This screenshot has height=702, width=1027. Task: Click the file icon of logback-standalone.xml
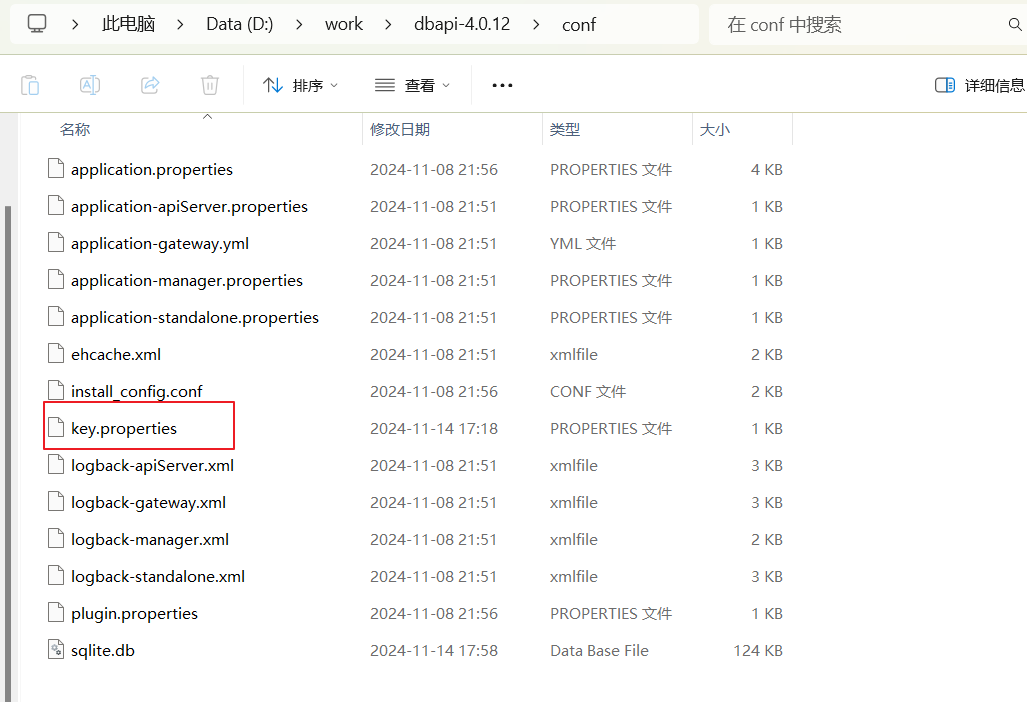[x=56, y=576]
